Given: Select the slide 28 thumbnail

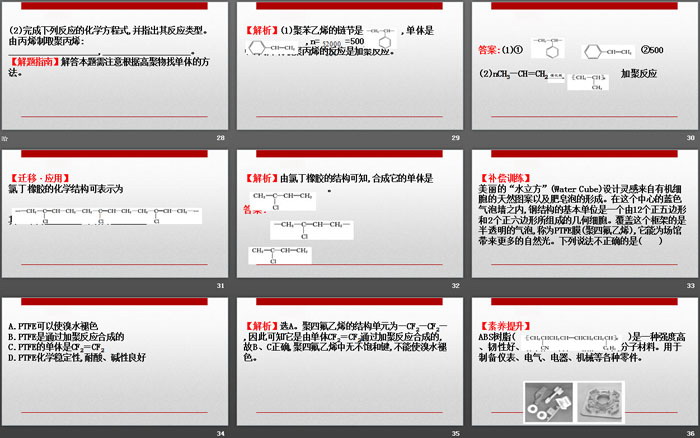Looking at the screenshot, I should coord(116,68).
